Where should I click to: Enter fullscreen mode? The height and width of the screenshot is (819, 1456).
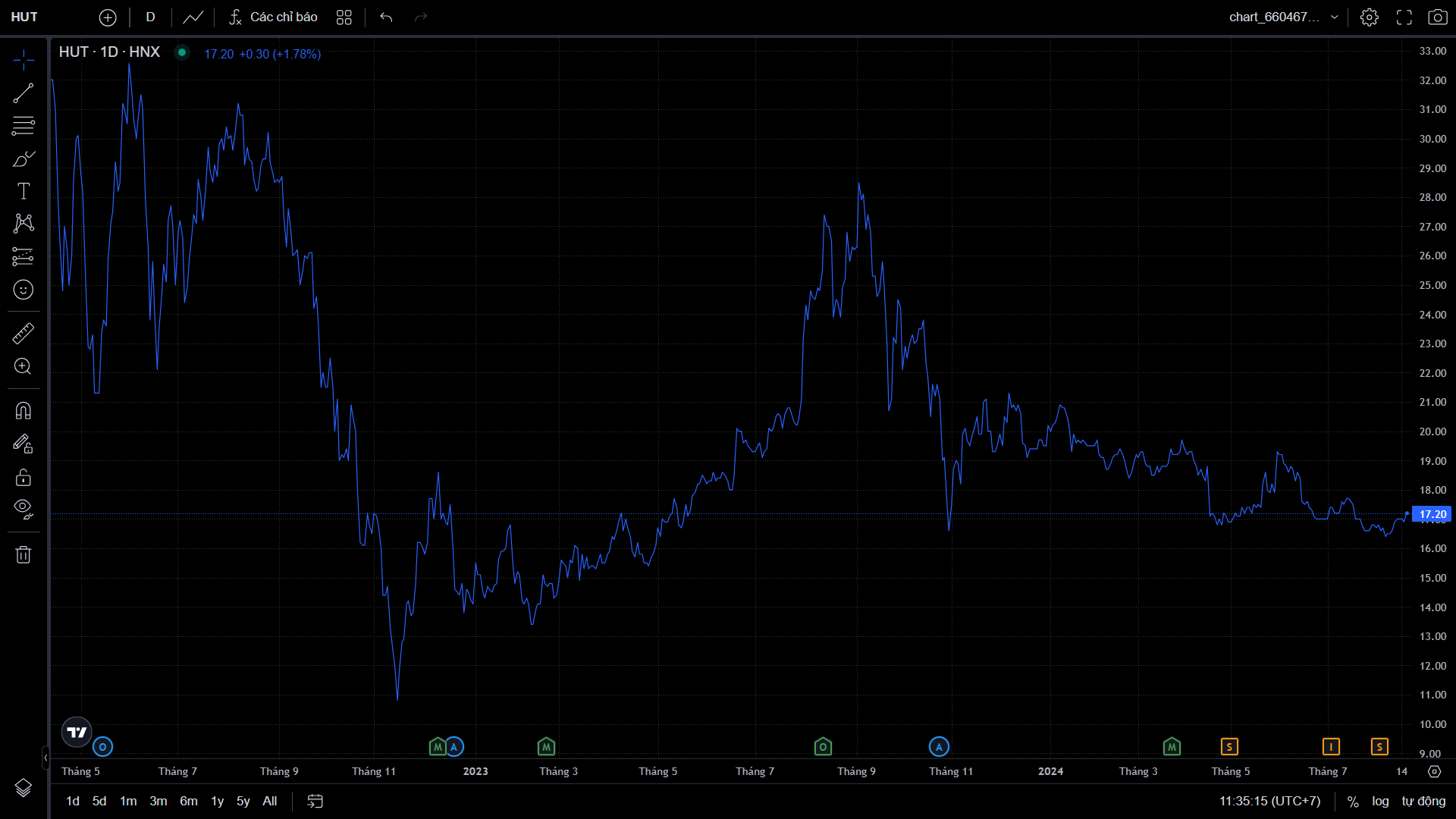(x=1404, y=17)
